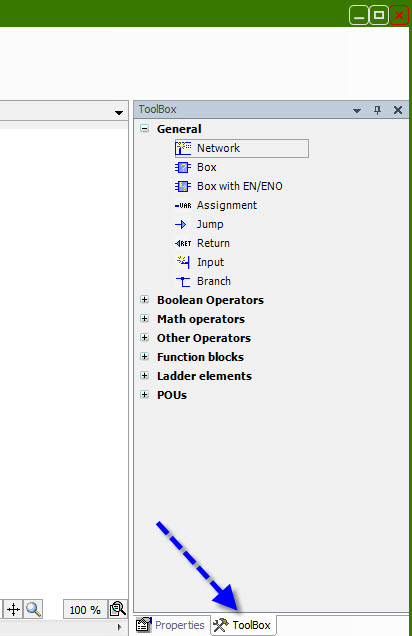Choose the Branch element icon
Viewport: 412px width, 636px height.
coord(183,281)
